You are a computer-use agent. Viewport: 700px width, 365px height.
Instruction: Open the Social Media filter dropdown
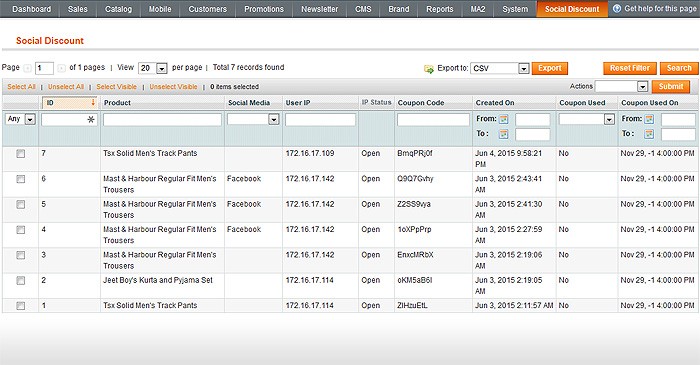point(253,119)
